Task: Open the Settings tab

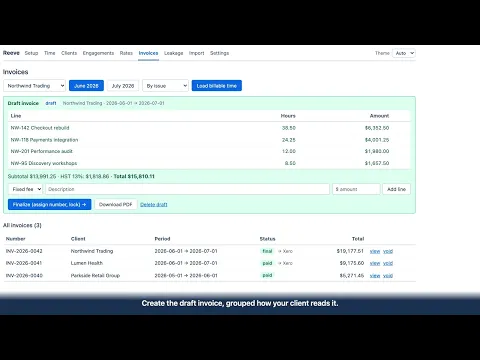Action: pyautogui.click(x=219, y=53)
